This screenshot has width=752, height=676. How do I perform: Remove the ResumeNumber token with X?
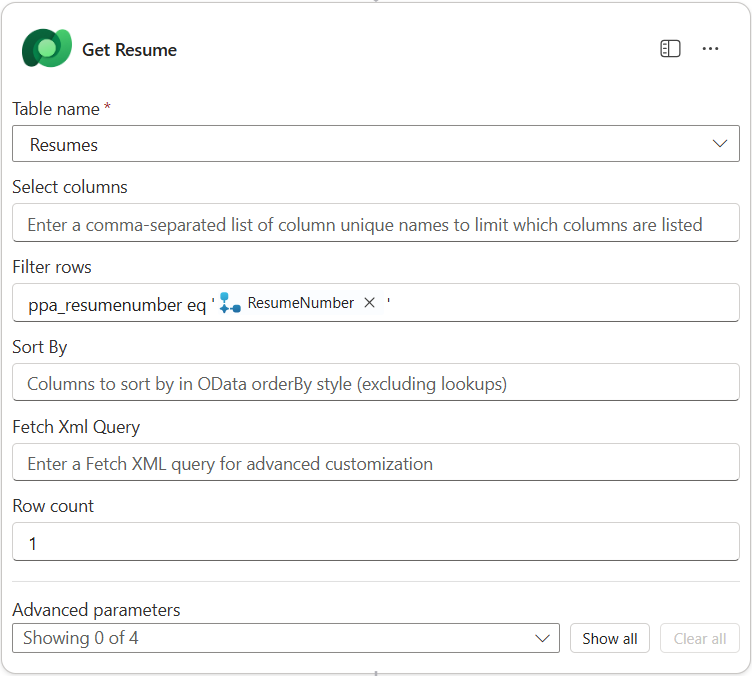(x=369, y=303)
